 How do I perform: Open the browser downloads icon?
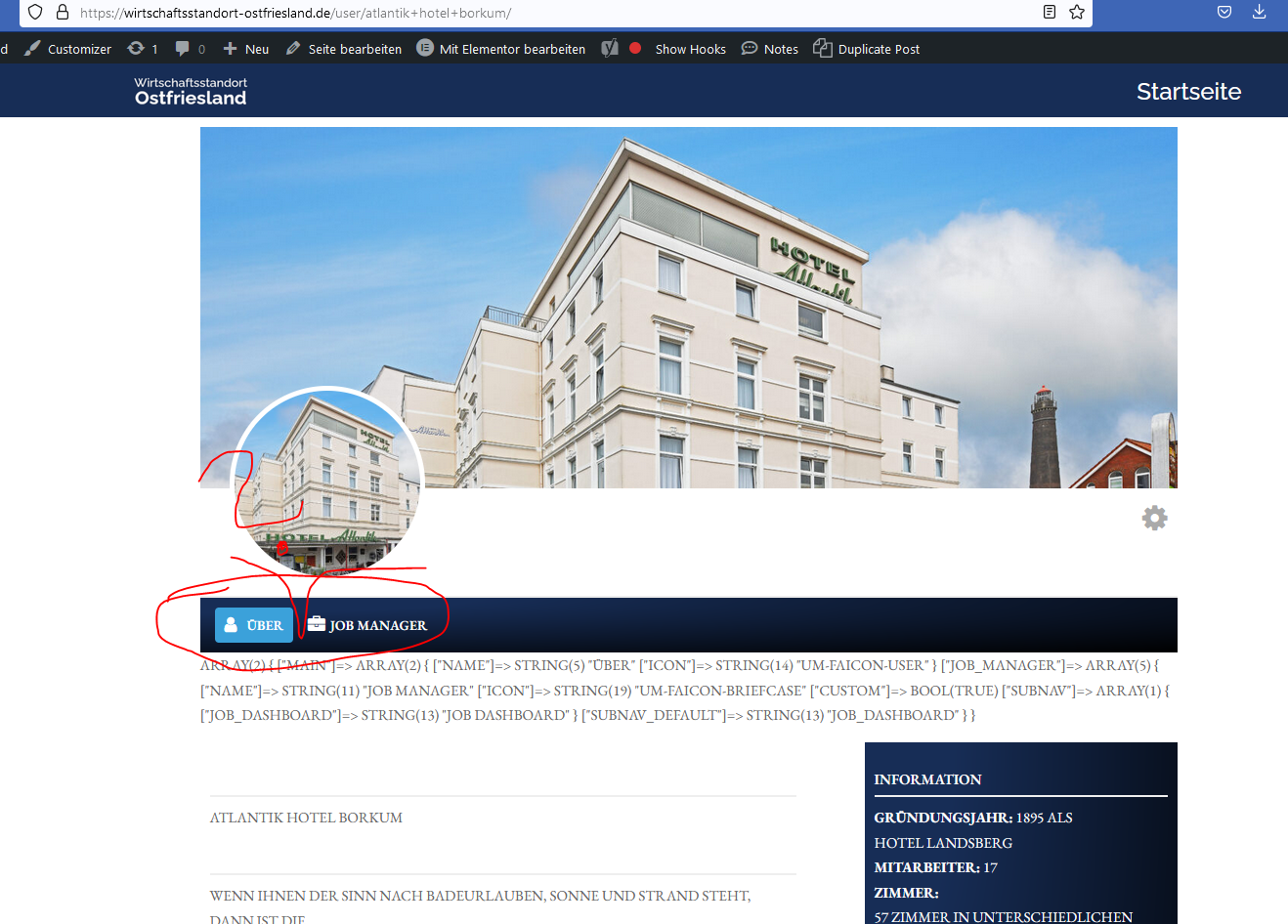pos(1260,12)
